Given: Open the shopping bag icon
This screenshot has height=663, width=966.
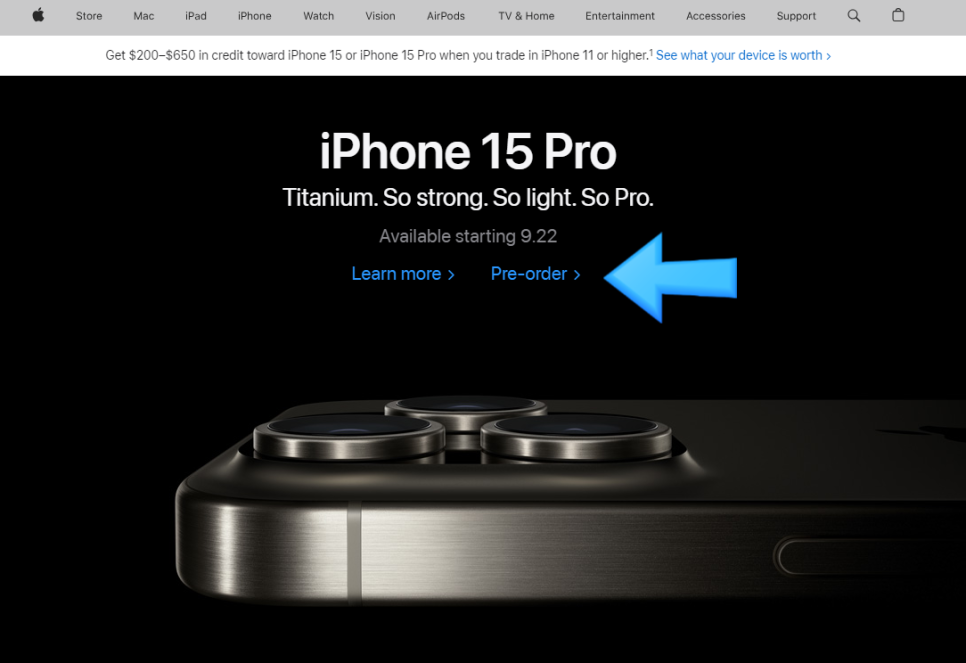Looking at the screenshot, I should pyautogui.click(x=898, y=15).
